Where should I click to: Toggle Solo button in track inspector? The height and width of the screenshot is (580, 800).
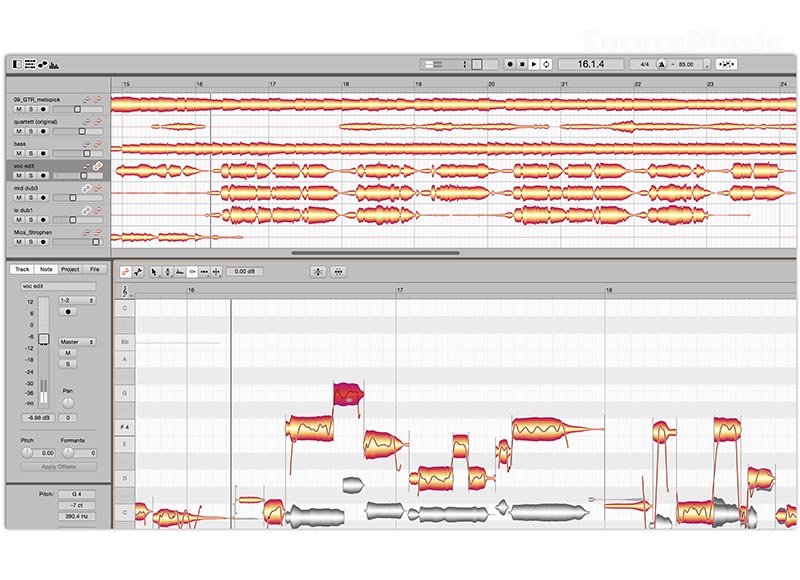click(68, 364)
